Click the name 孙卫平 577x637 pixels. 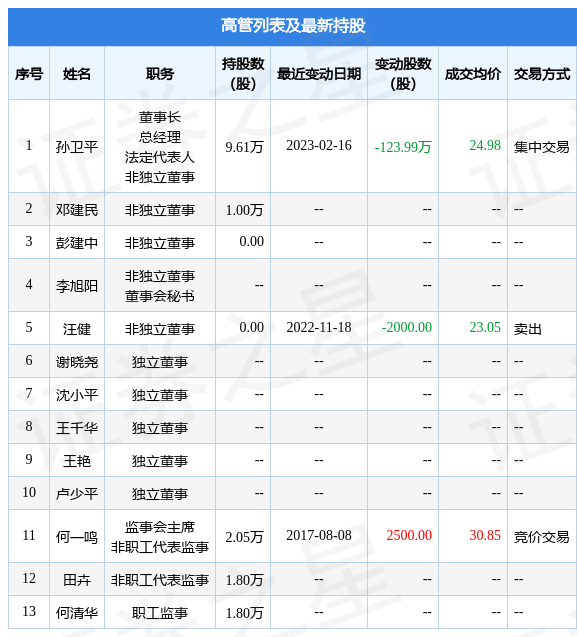77,147
